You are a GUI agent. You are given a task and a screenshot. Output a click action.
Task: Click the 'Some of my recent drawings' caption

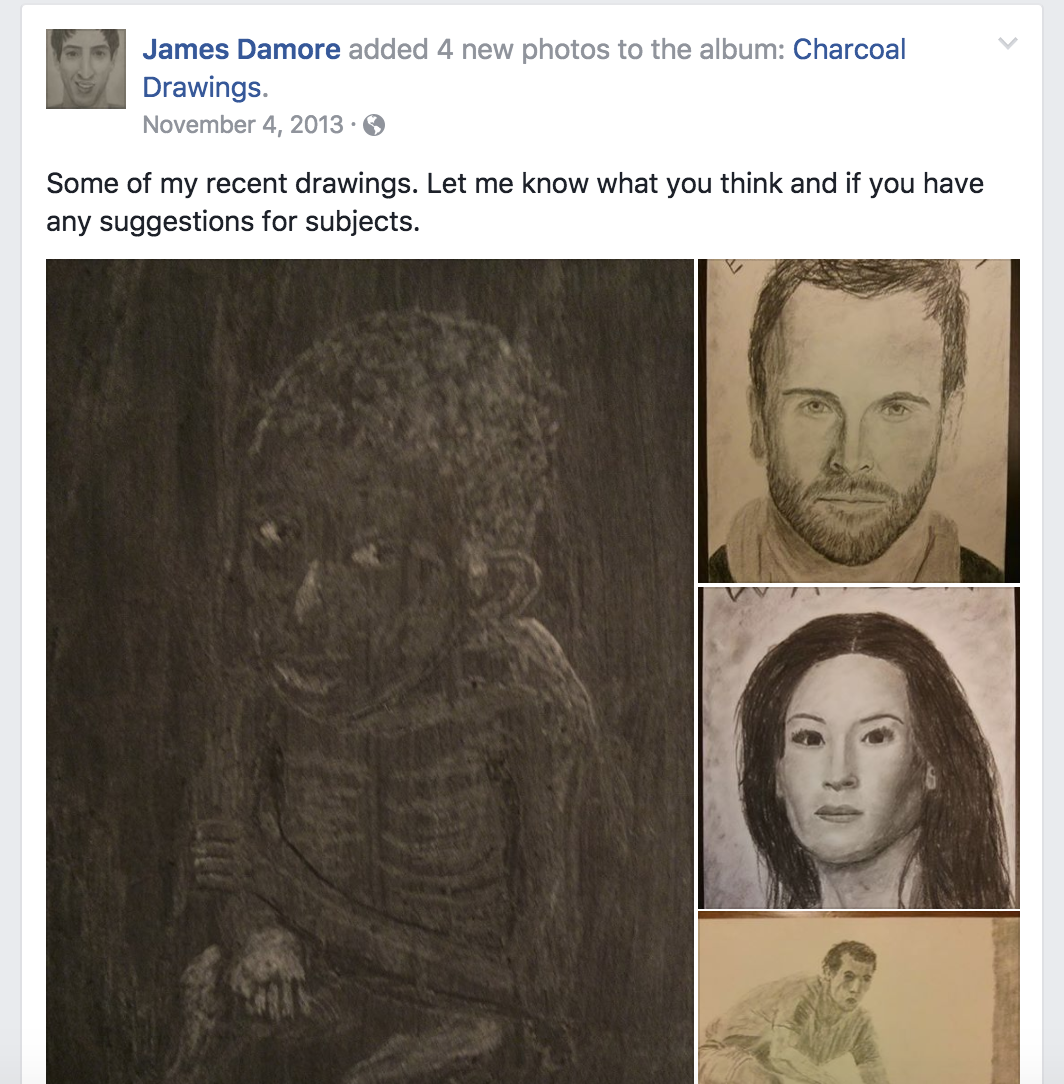(x=232, y=184)
